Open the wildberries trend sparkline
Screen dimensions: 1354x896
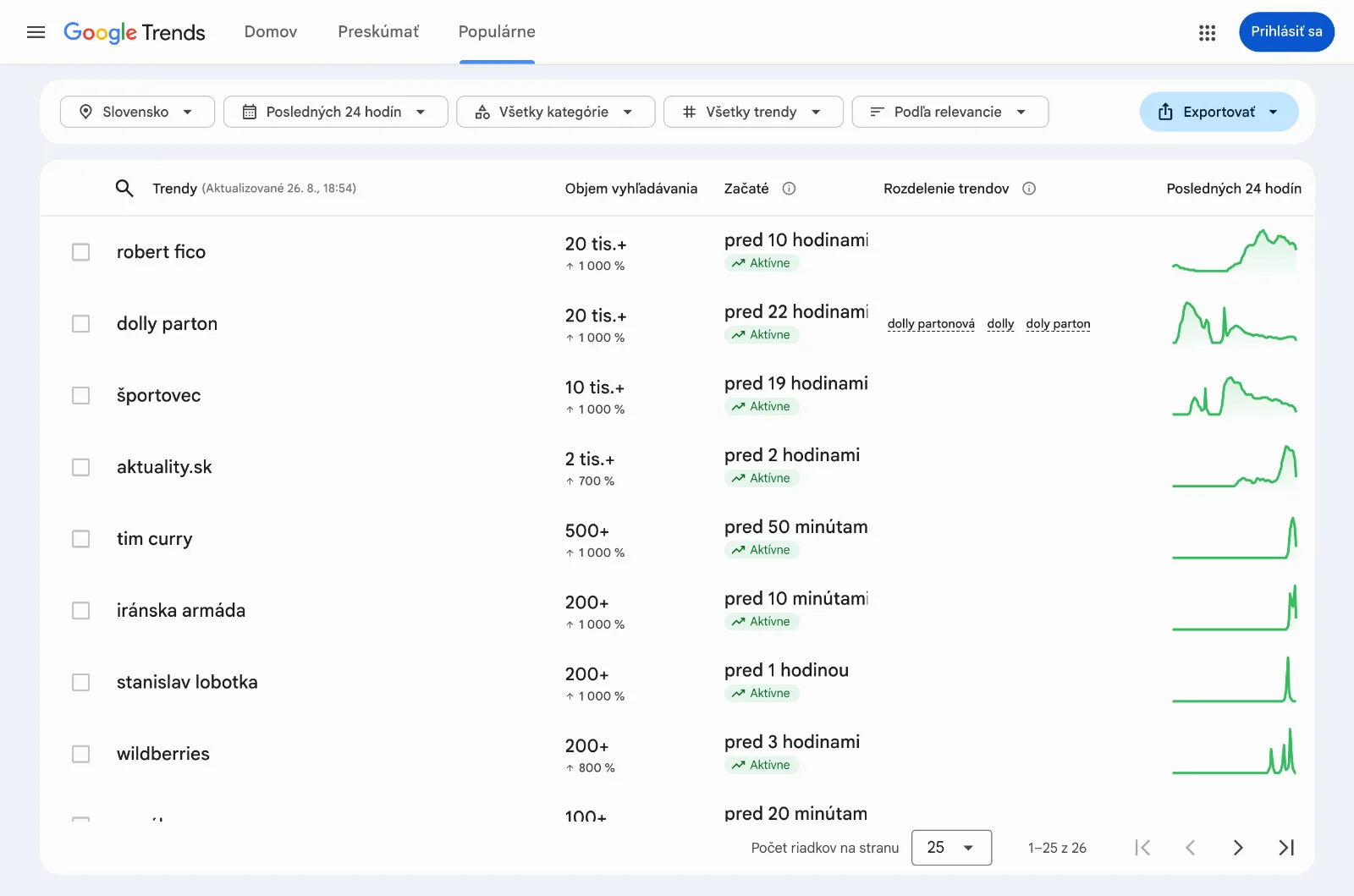coord(1234,753)
